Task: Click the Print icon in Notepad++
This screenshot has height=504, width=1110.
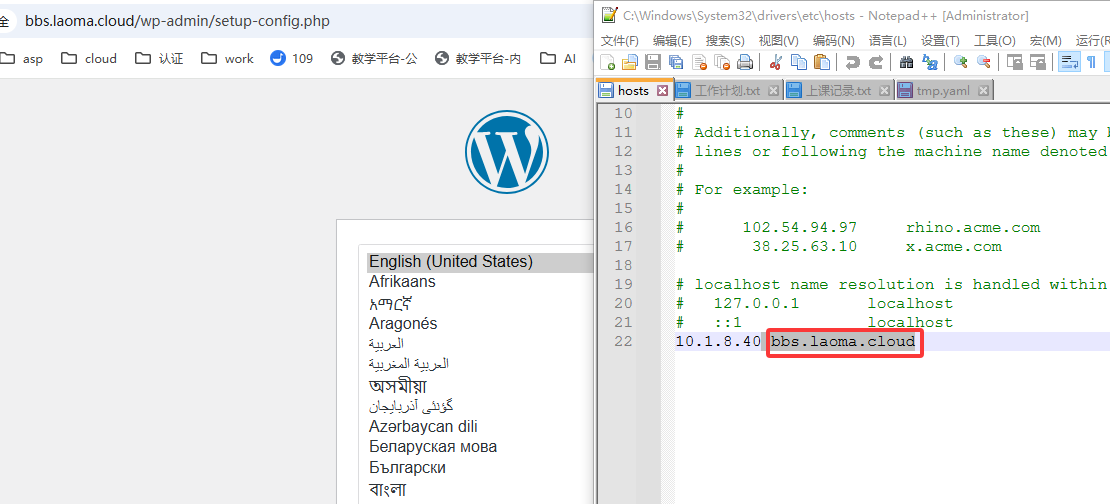Action: click(745, 62)
